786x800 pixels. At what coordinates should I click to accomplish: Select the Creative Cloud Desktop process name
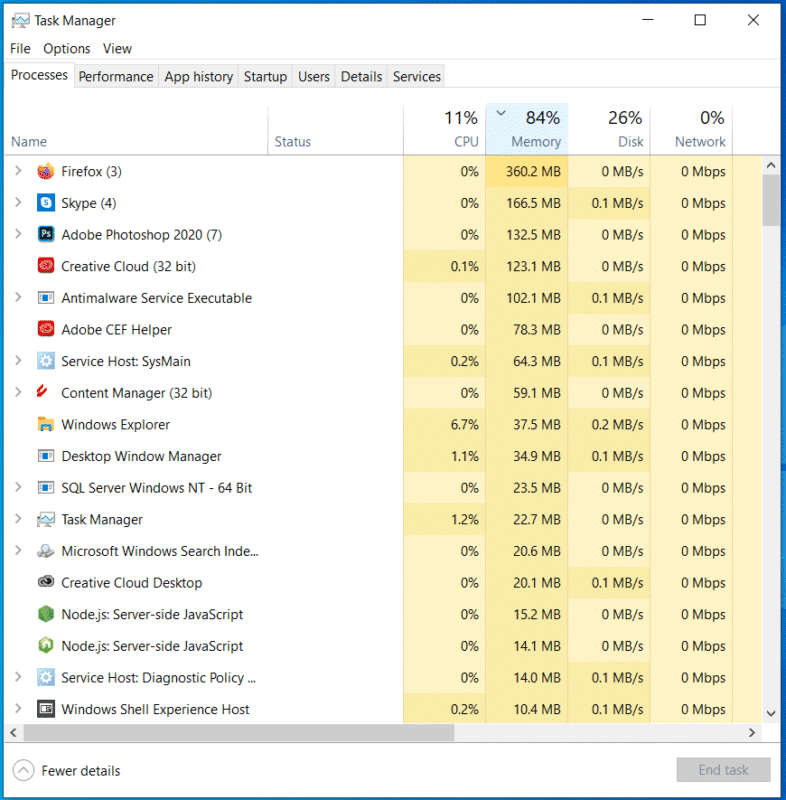pos(132,583)
